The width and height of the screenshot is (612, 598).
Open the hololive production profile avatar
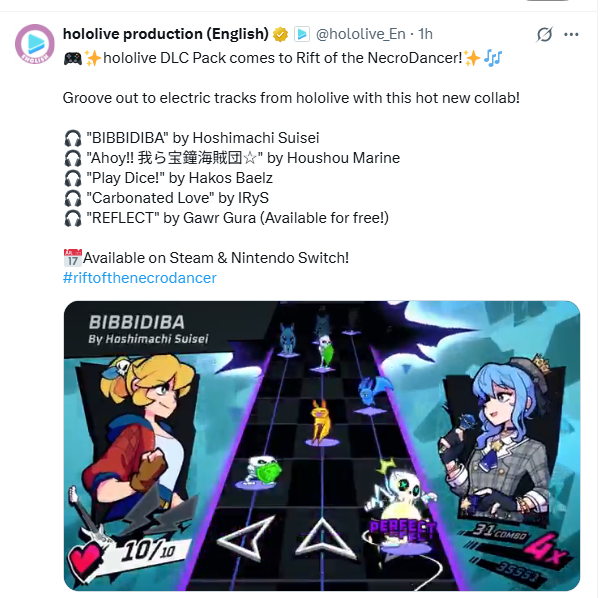[x=35, y=44]
